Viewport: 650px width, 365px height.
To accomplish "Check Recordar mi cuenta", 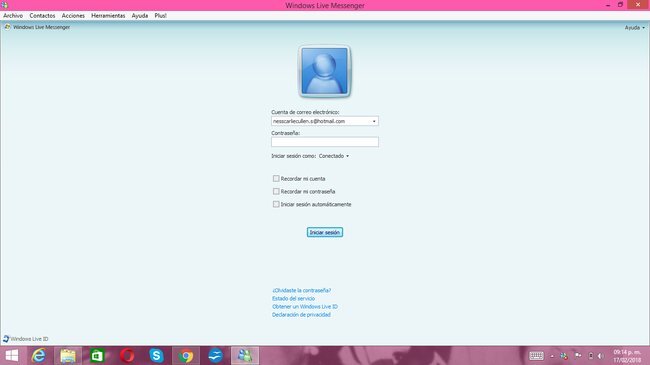I will coord(276,178).
